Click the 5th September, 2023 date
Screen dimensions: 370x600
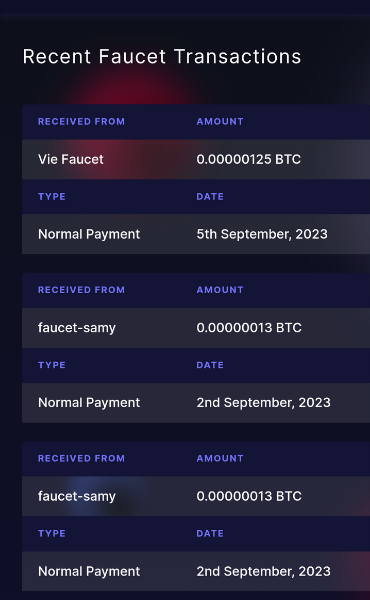pyautogui.click(x=262, y=234)
